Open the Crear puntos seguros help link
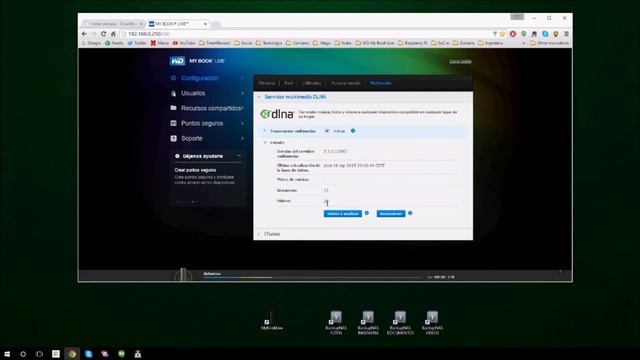The image size is (640, 360). click(195, 170)
